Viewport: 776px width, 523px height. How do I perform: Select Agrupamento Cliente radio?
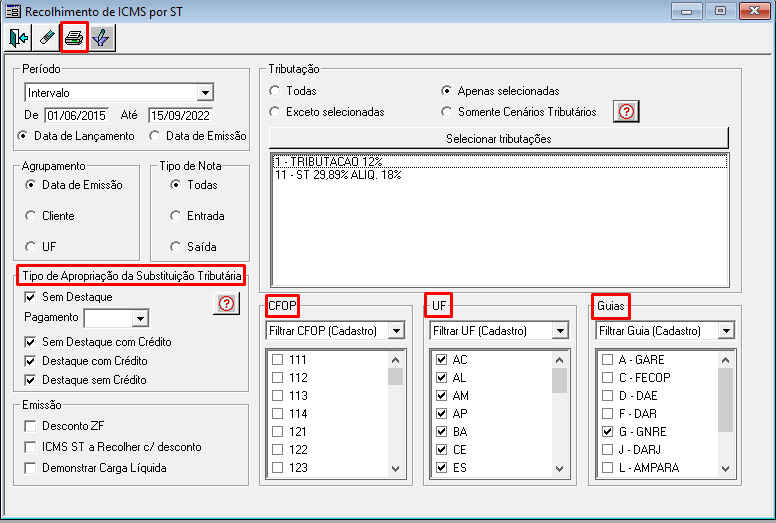pyautogui.click(x=31, y=216)
